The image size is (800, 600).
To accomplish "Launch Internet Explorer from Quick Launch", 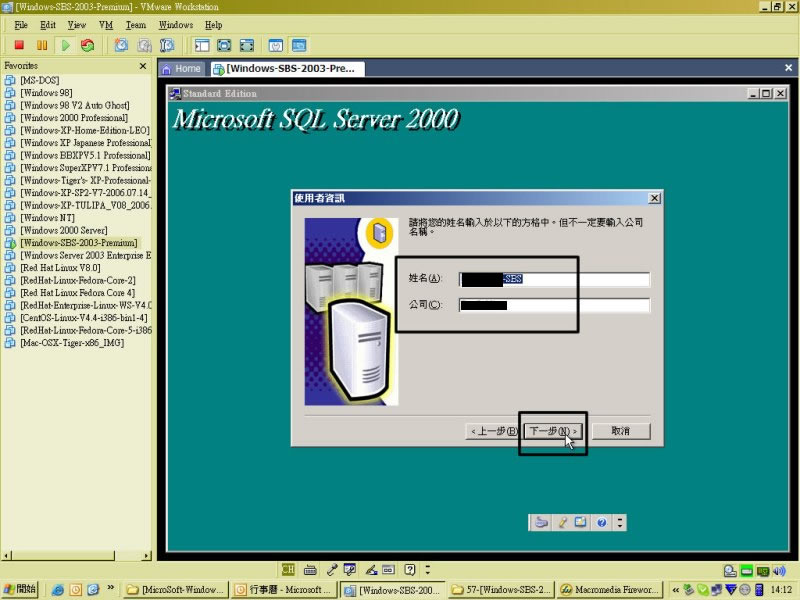I will [58, 590].
